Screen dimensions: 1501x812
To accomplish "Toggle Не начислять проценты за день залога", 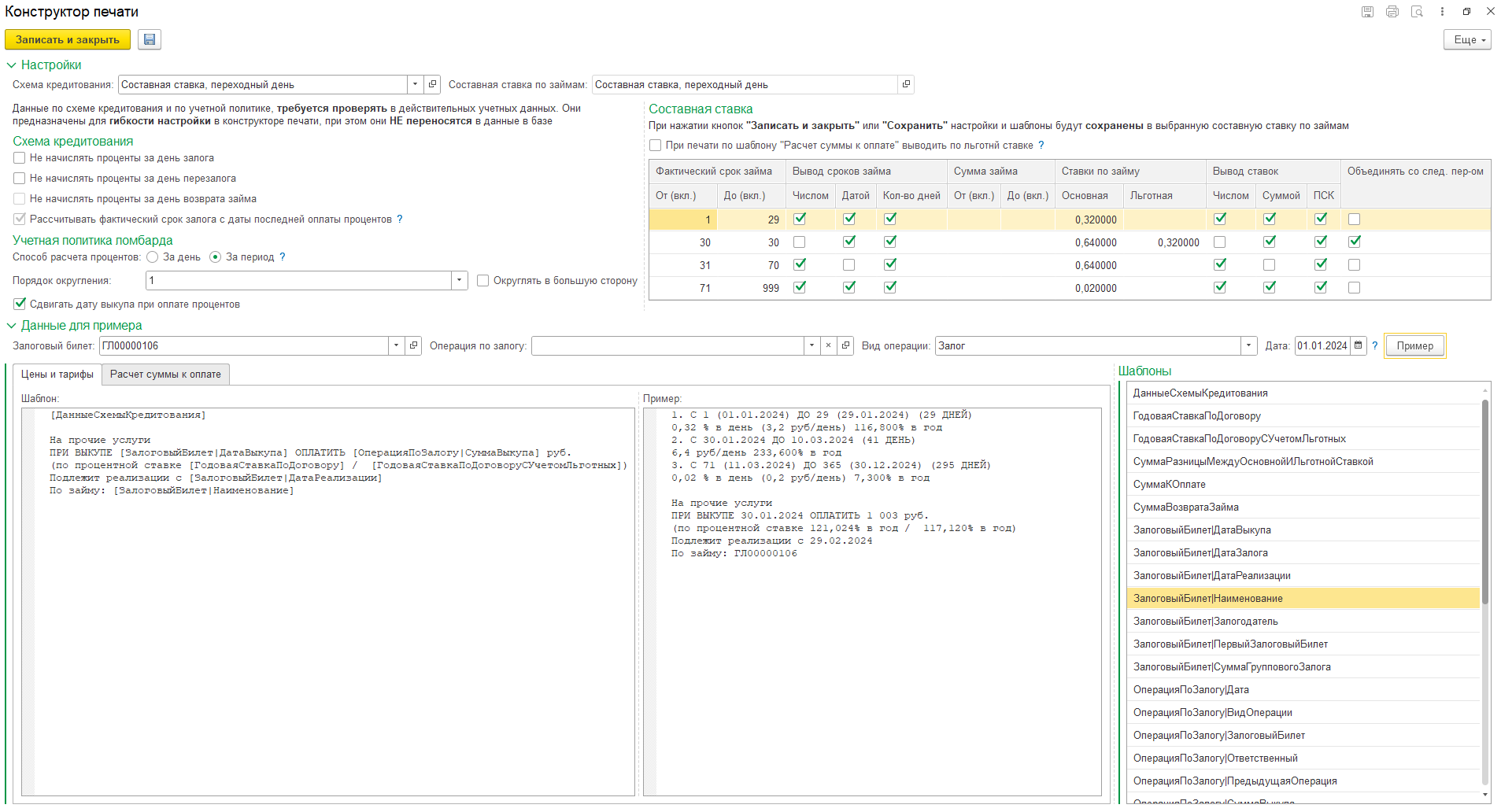I will pyautogui.click(x=20, y=158).
